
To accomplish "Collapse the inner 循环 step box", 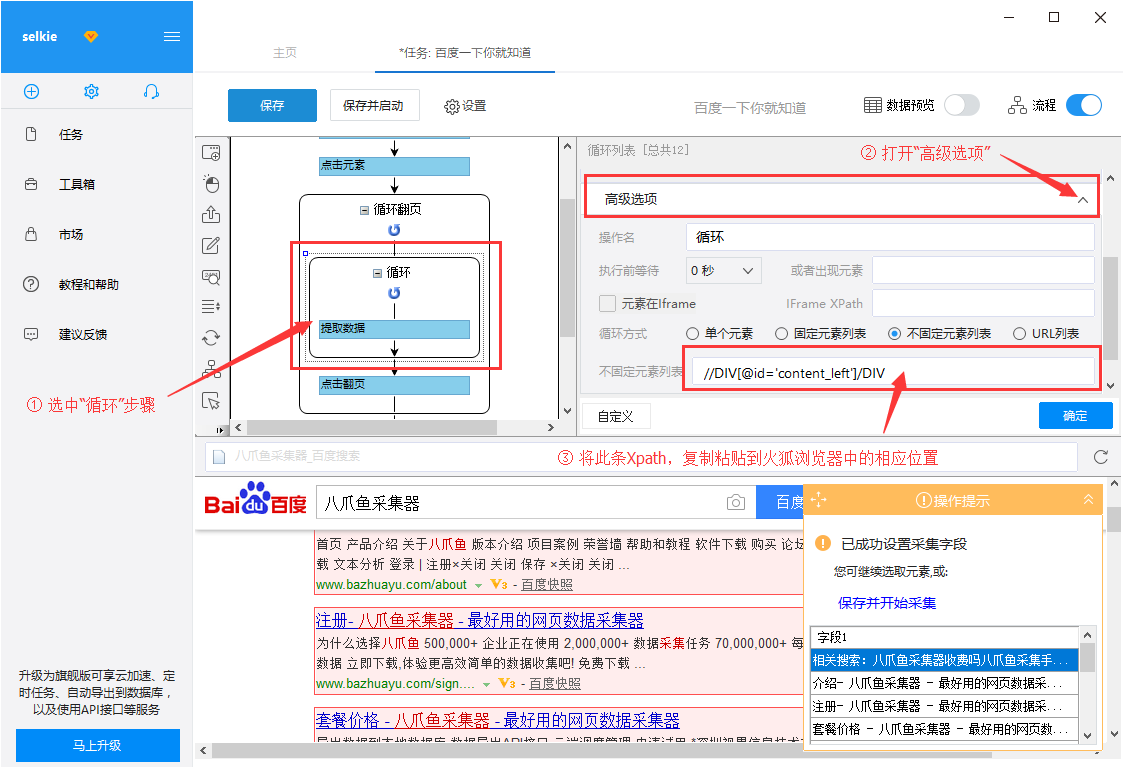I will click(x=377, y=273).
